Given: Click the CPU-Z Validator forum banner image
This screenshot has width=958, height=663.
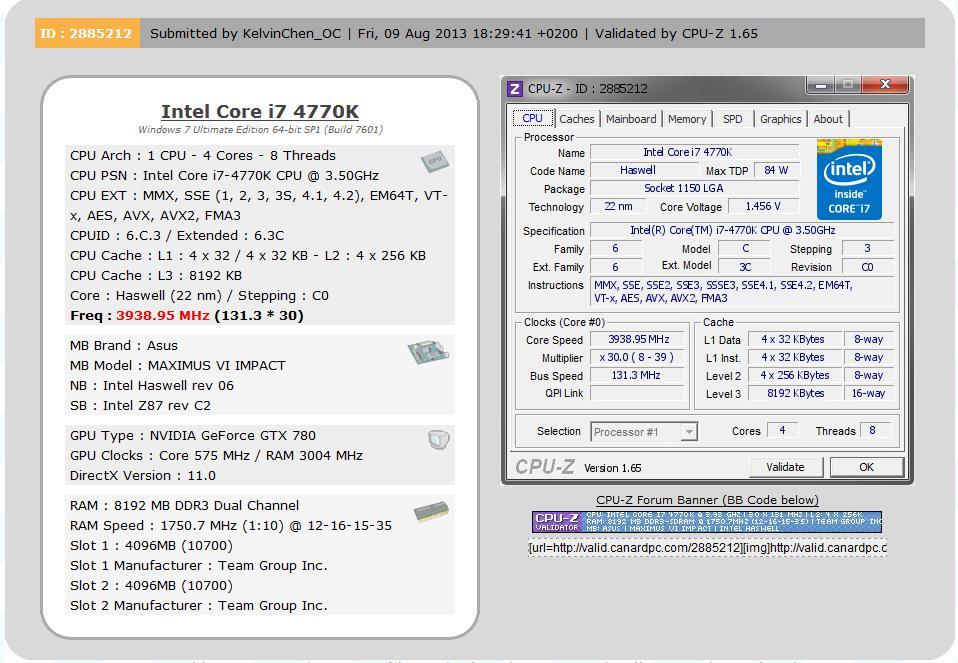Looking at the screenshot, I should 707,521.
